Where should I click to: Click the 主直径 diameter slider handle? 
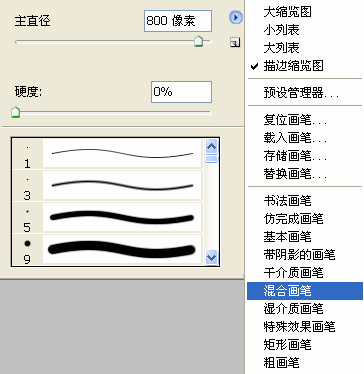198,41
